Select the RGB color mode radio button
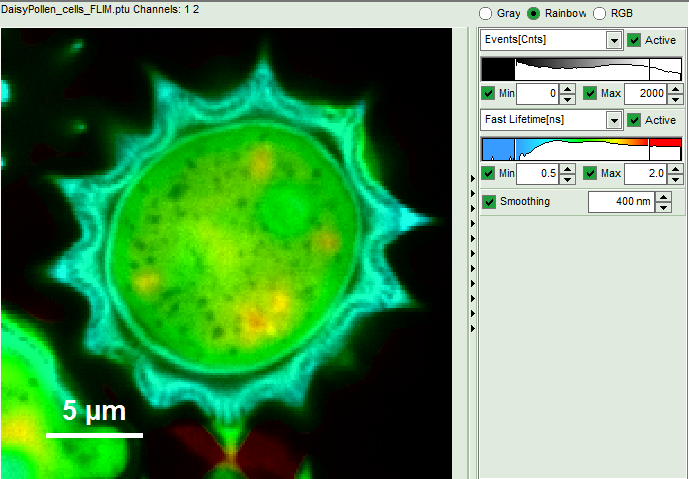The image size is (689, 479). 600,14
